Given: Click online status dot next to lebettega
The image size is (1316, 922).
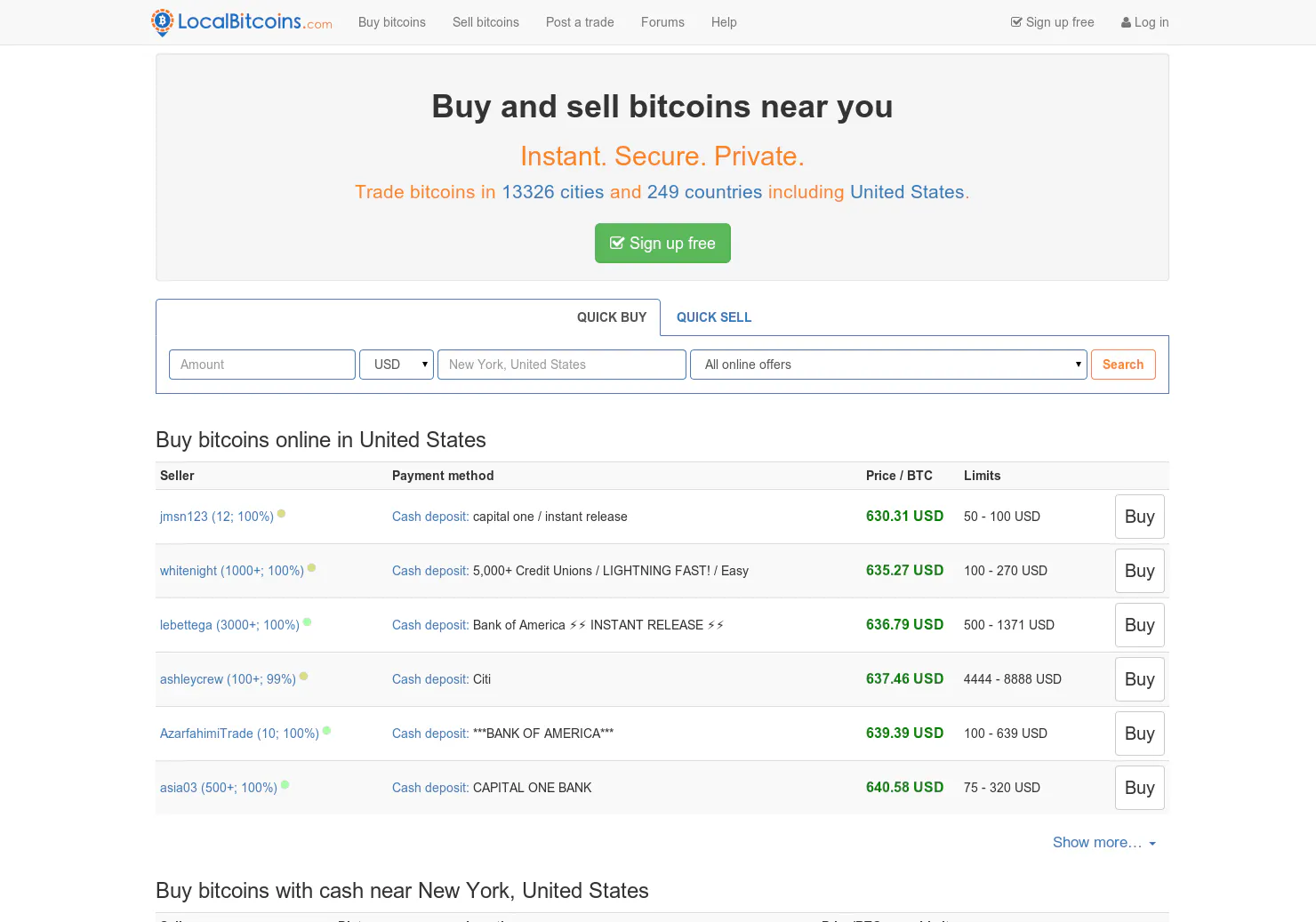Looking at the screenshot, I should pyautogui.click(x=307, y=621).
